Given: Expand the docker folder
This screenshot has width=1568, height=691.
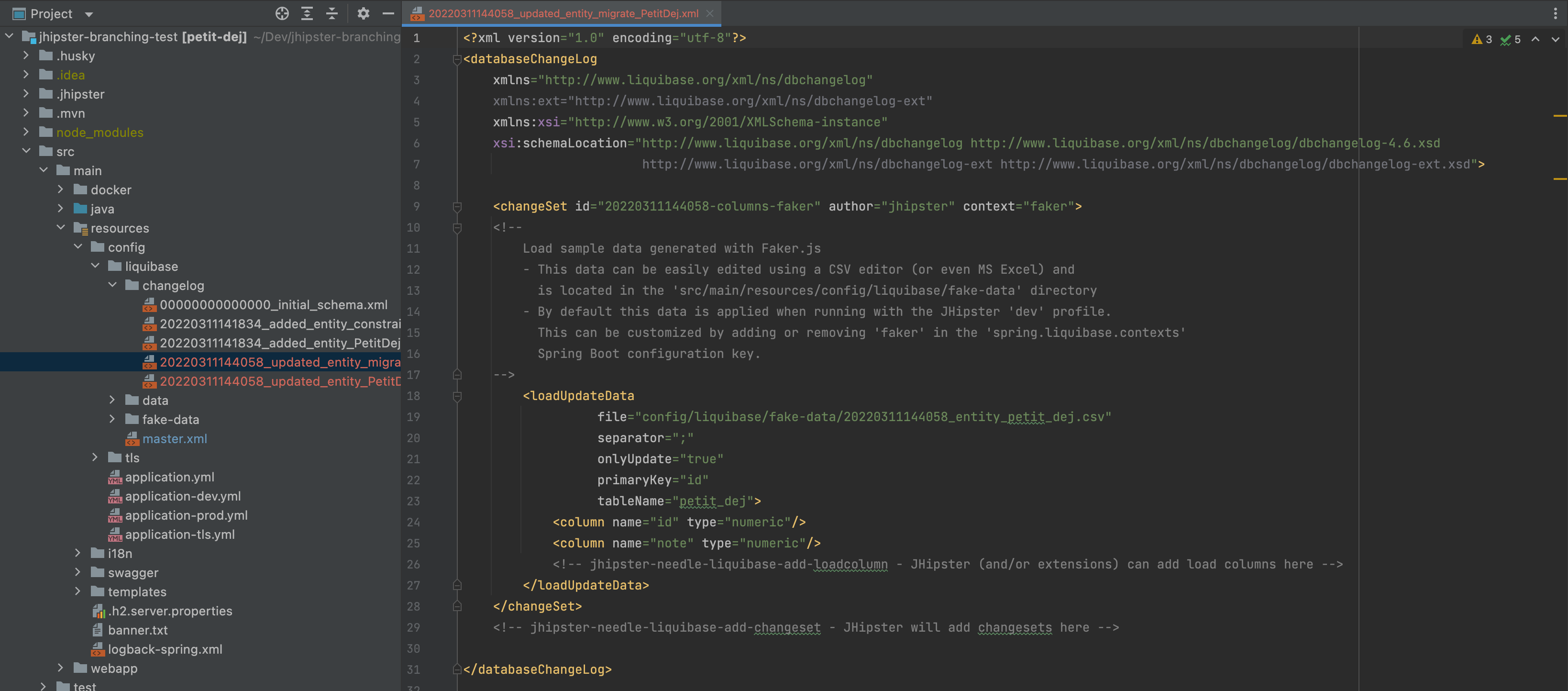Looking at the screenshot, I should [60, 189].
